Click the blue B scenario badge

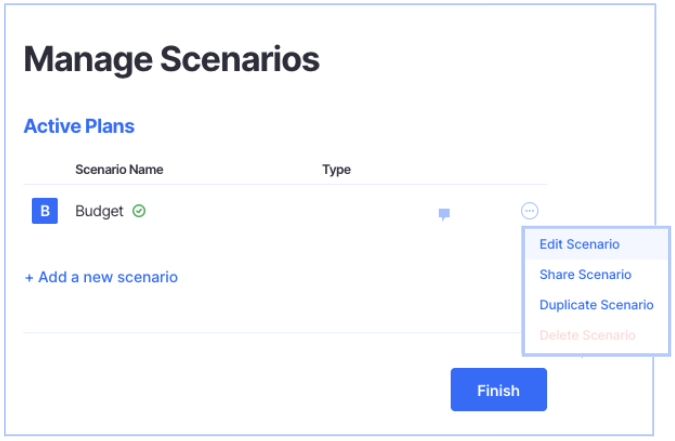coord(45,211)
